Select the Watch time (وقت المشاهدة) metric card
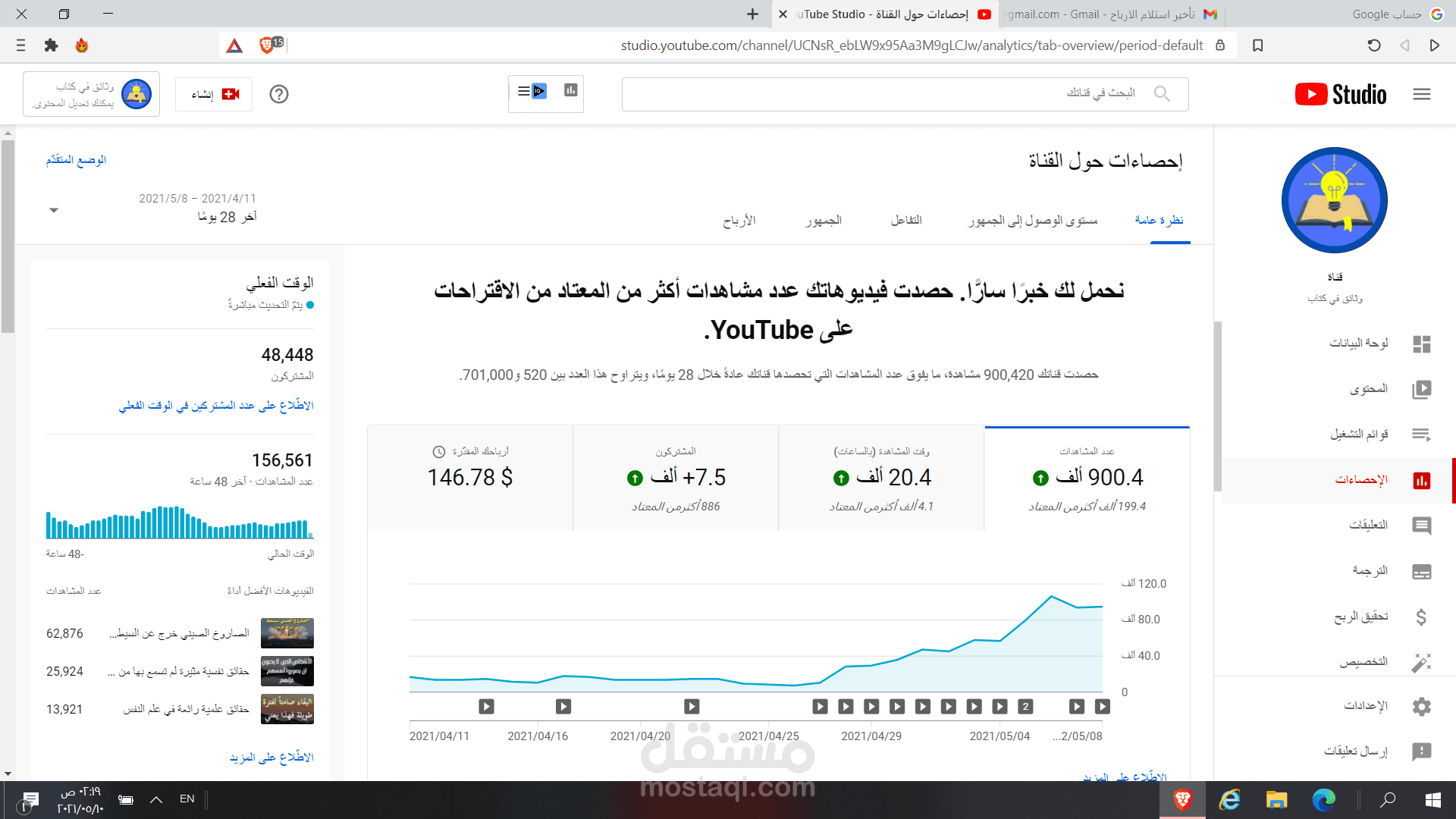Screen dimensions: 1456x819 click(881, 479)
